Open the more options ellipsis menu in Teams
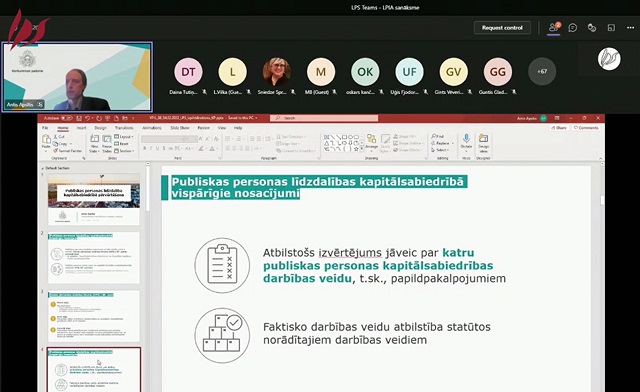The height and width of the screenshot is (392, 640). [630, 28]
